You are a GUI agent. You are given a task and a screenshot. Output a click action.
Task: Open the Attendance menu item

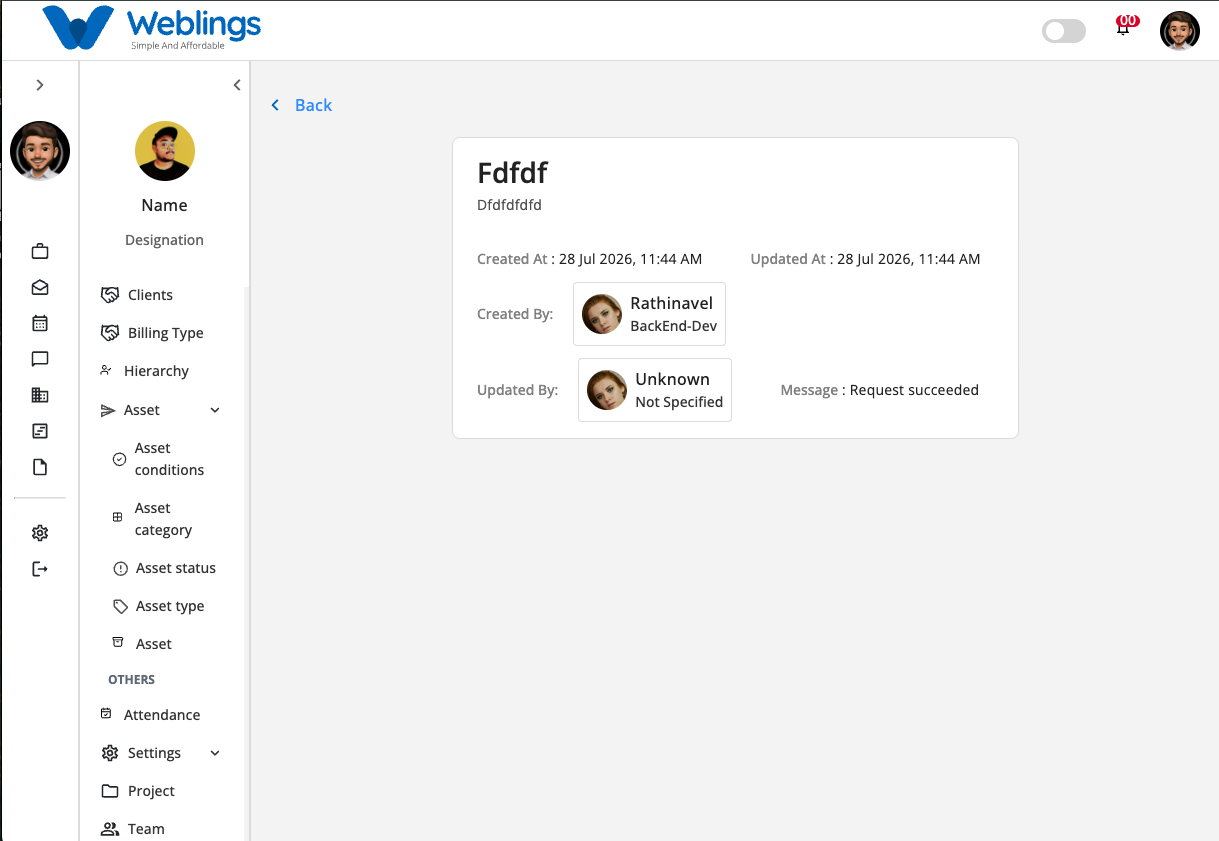click(x=161, y=715)
